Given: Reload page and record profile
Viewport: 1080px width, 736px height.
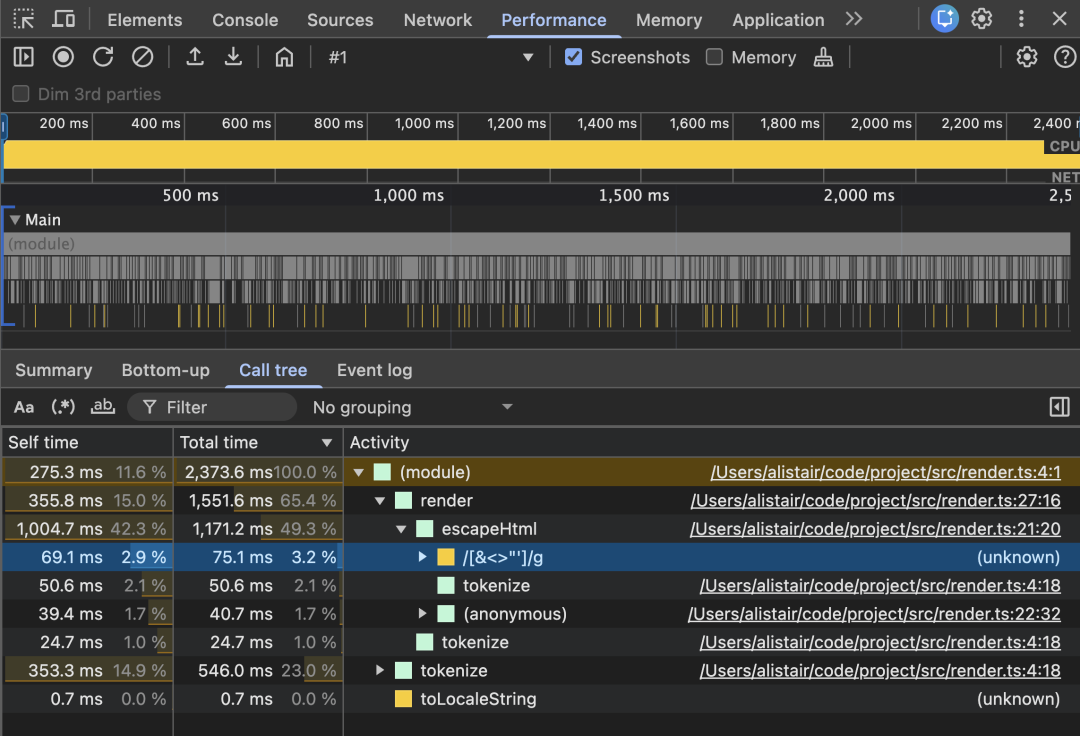Looking at the screenshot, I should [x=103, y=57].
